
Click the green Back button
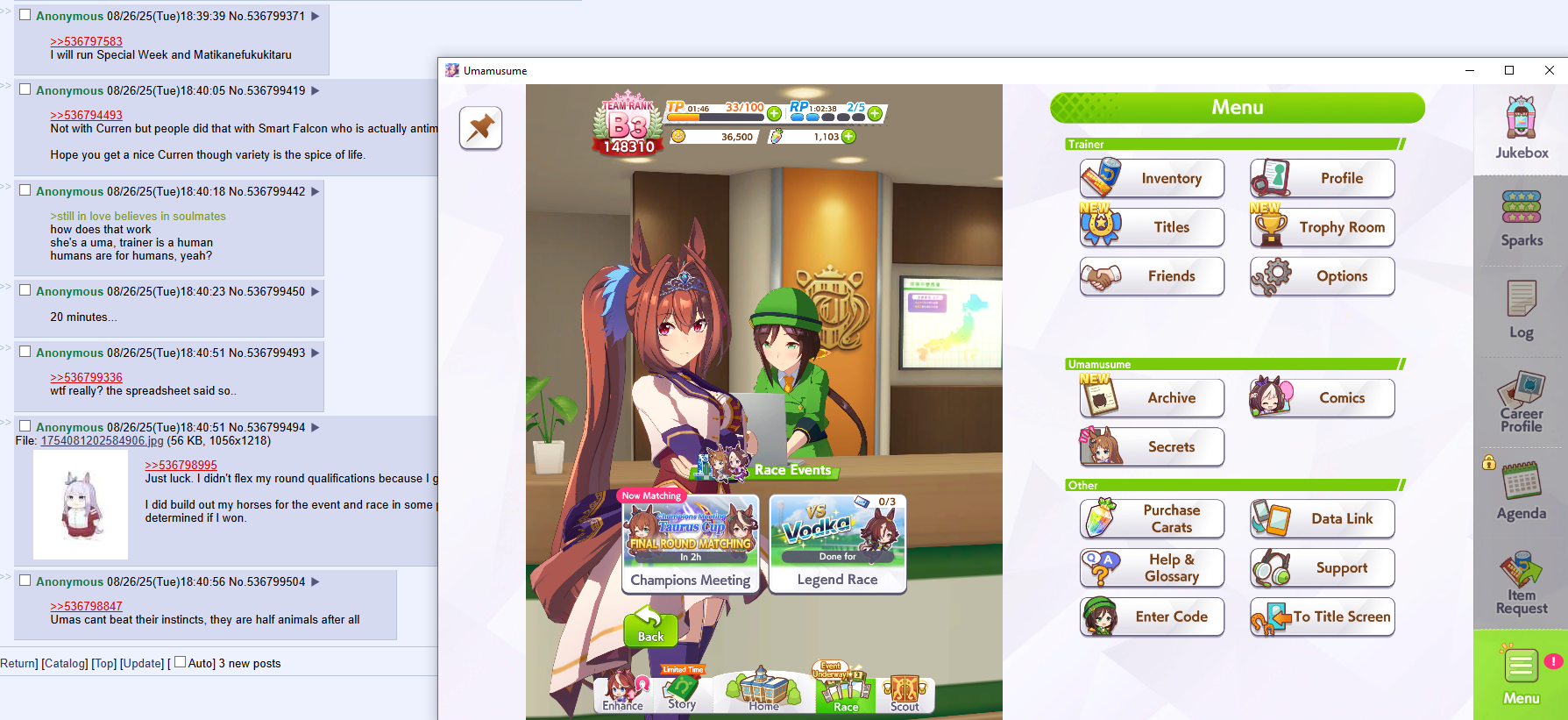pyautogui.click(x=650, y=627)
